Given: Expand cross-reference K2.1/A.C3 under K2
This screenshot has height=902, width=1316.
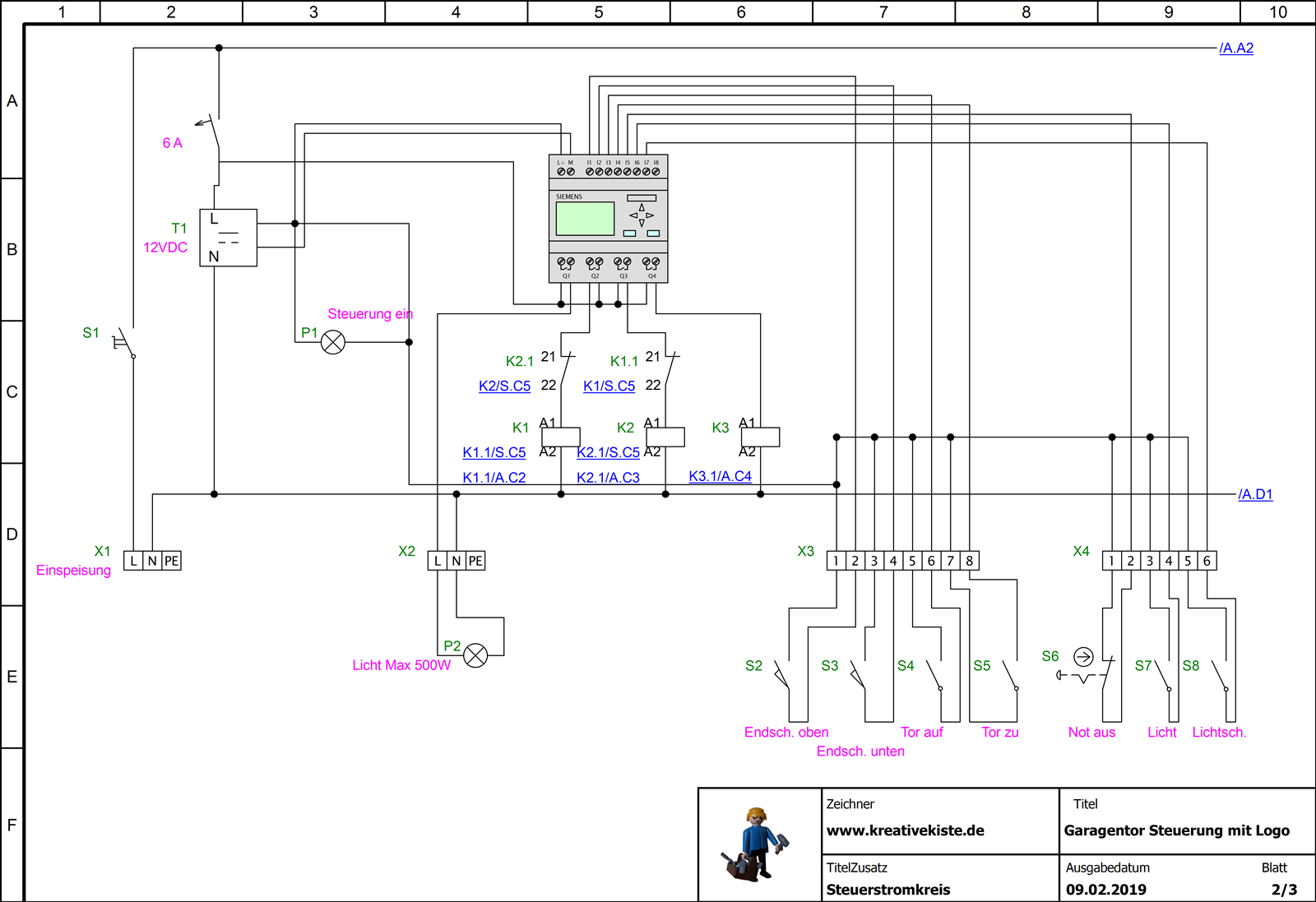Looking at the screenshot, I should coord(609,476).
